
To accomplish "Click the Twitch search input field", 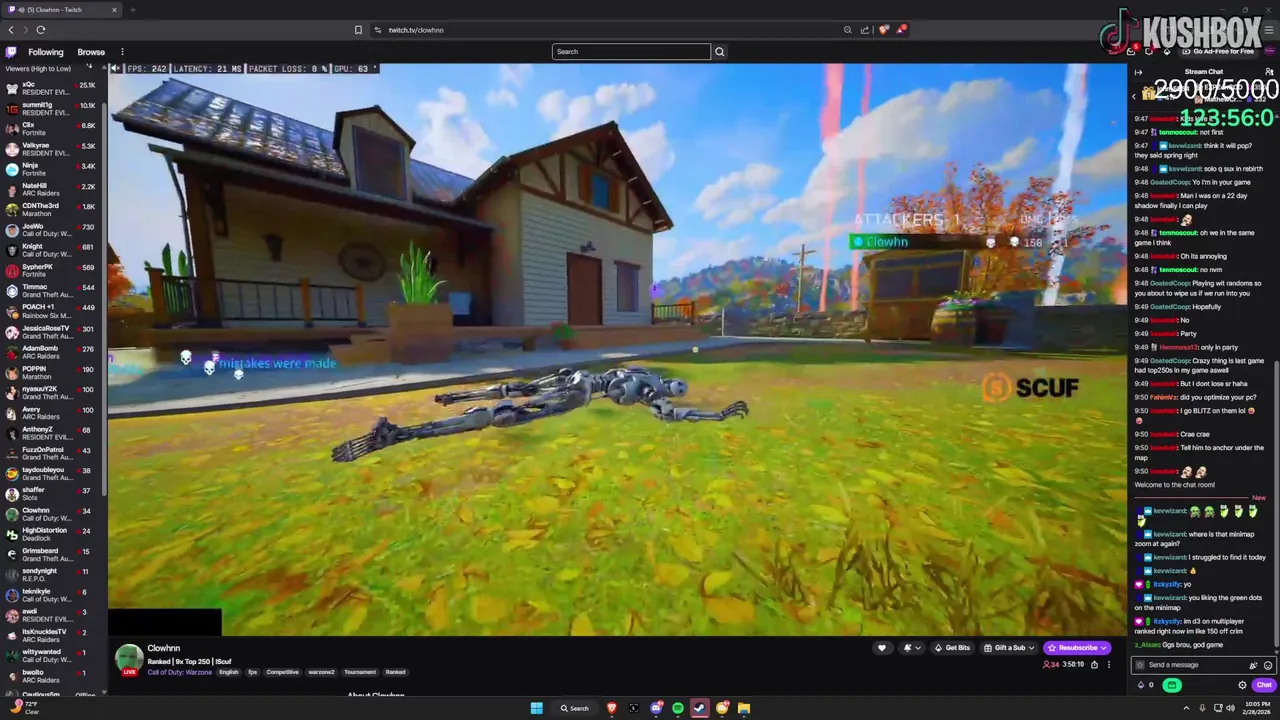I will point(631,52).
